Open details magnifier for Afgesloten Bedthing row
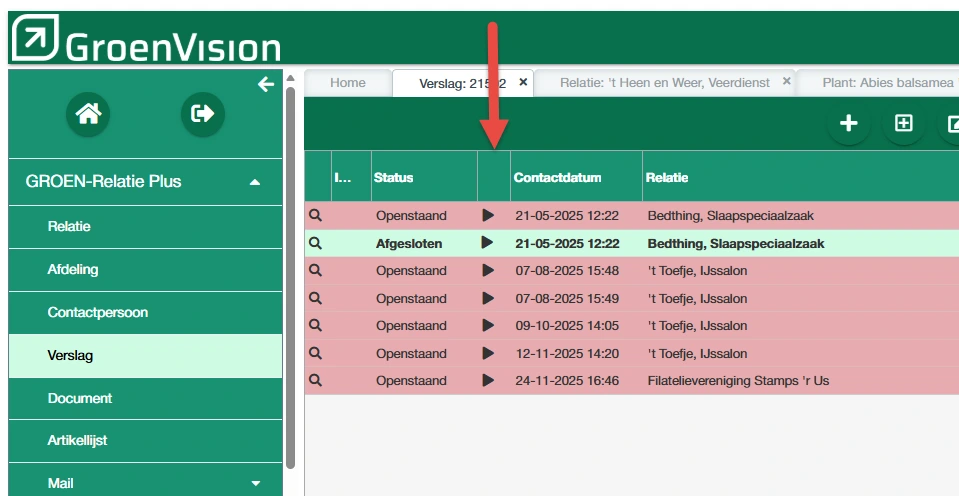Viewport: 959px width, 496px height. [x=315, y=243]
